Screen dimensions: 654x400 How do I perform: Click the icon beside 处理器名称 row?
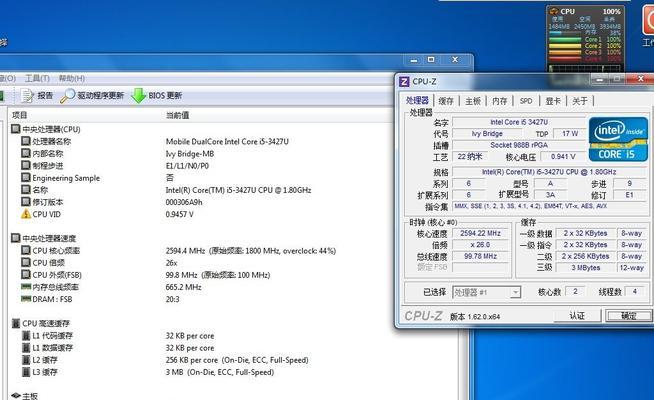tap(26, 141)
